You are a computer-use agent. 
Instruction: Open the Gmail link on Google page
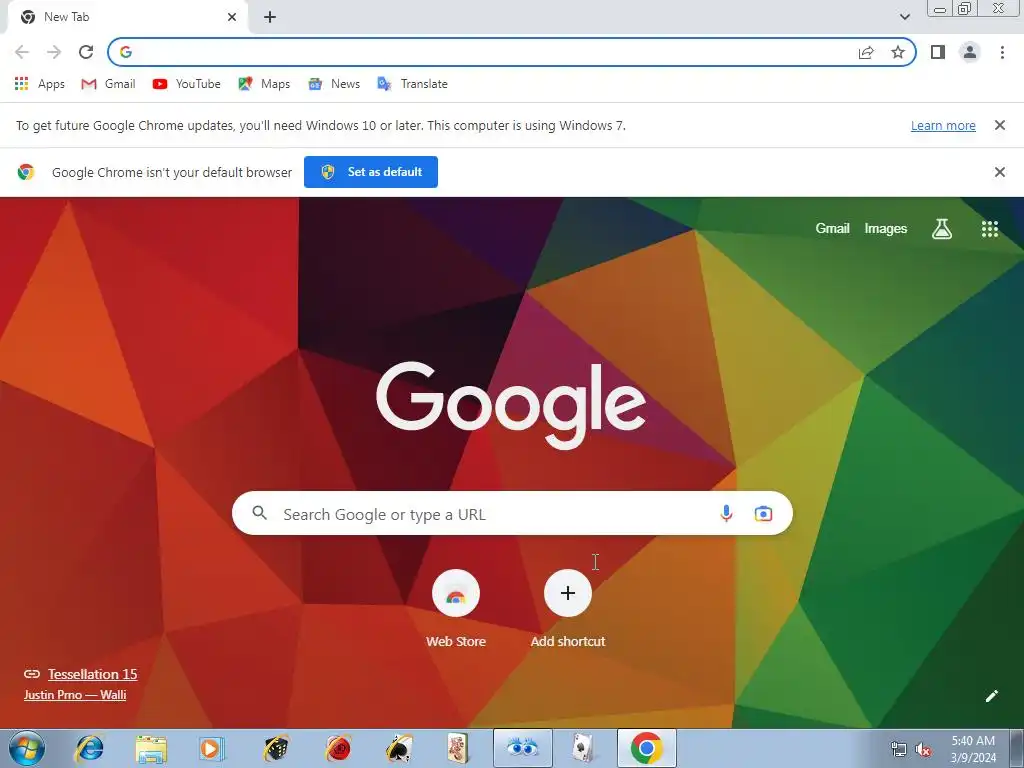832,229
